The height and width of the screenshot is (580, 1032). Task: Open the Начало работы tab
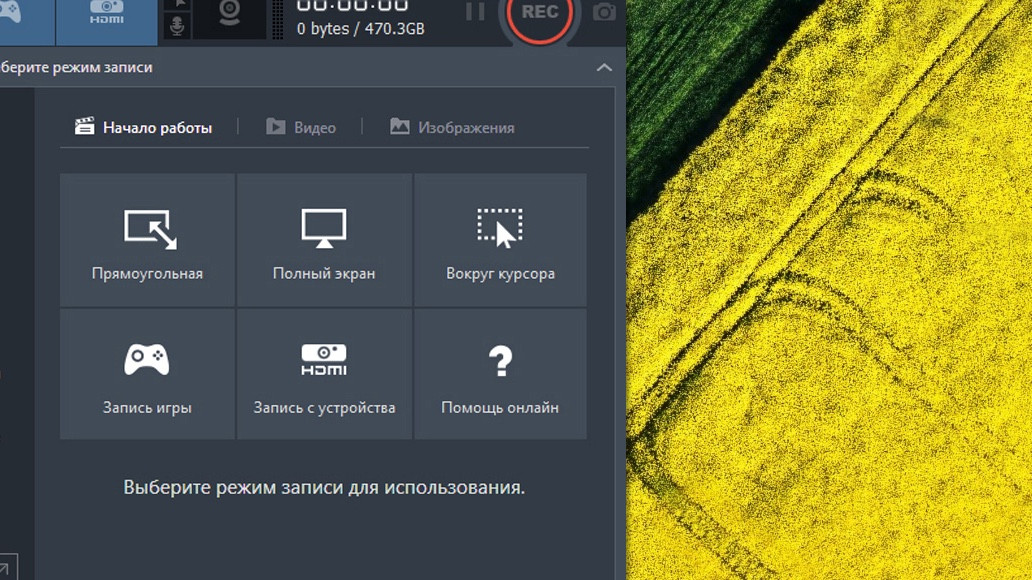click(143, 127)
